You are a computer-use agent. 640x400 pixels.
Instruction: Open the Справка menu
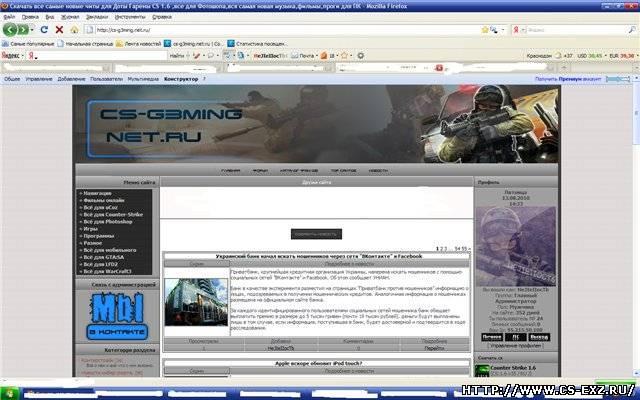pyautogui.click(x=162, y=17)
